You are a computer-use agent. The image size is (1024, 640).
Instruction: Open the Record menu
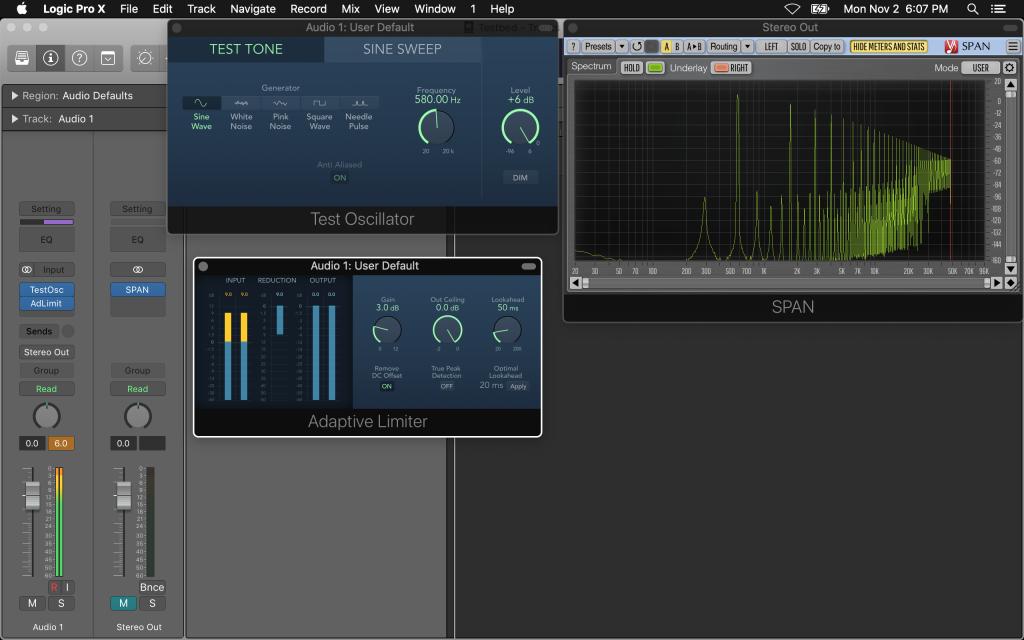coord(308,9)
